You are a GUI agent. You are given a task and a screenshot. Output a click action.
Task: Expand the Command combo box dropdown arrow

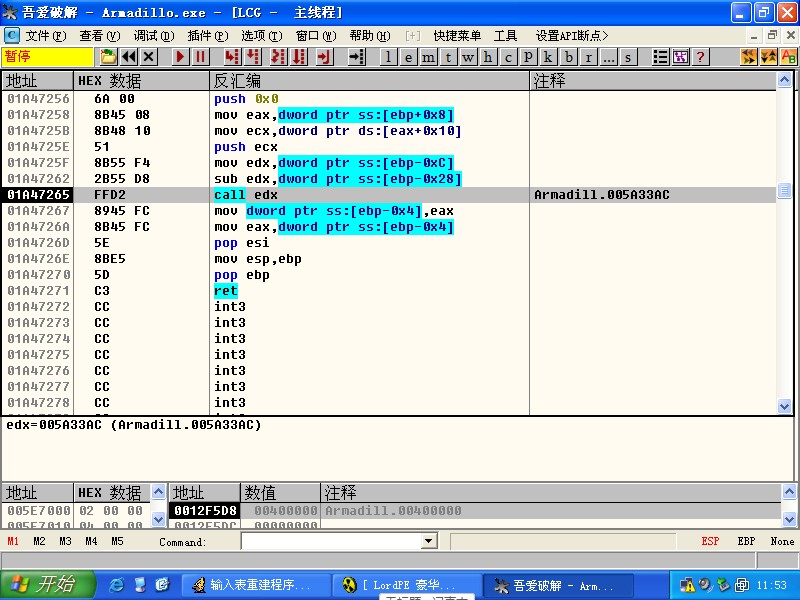[x=430, y=541]
